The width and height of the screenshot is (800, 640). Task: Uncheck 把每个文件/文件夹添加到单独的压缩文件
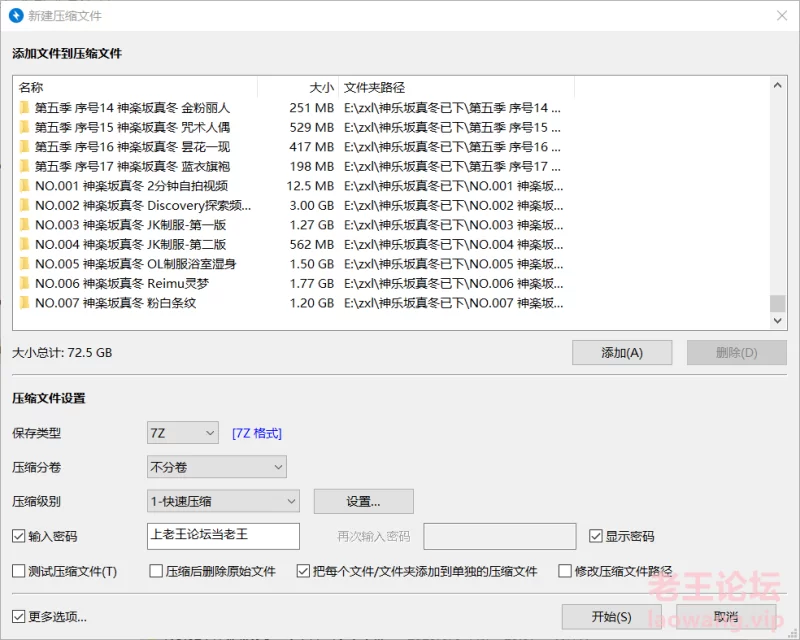[302, 570]
